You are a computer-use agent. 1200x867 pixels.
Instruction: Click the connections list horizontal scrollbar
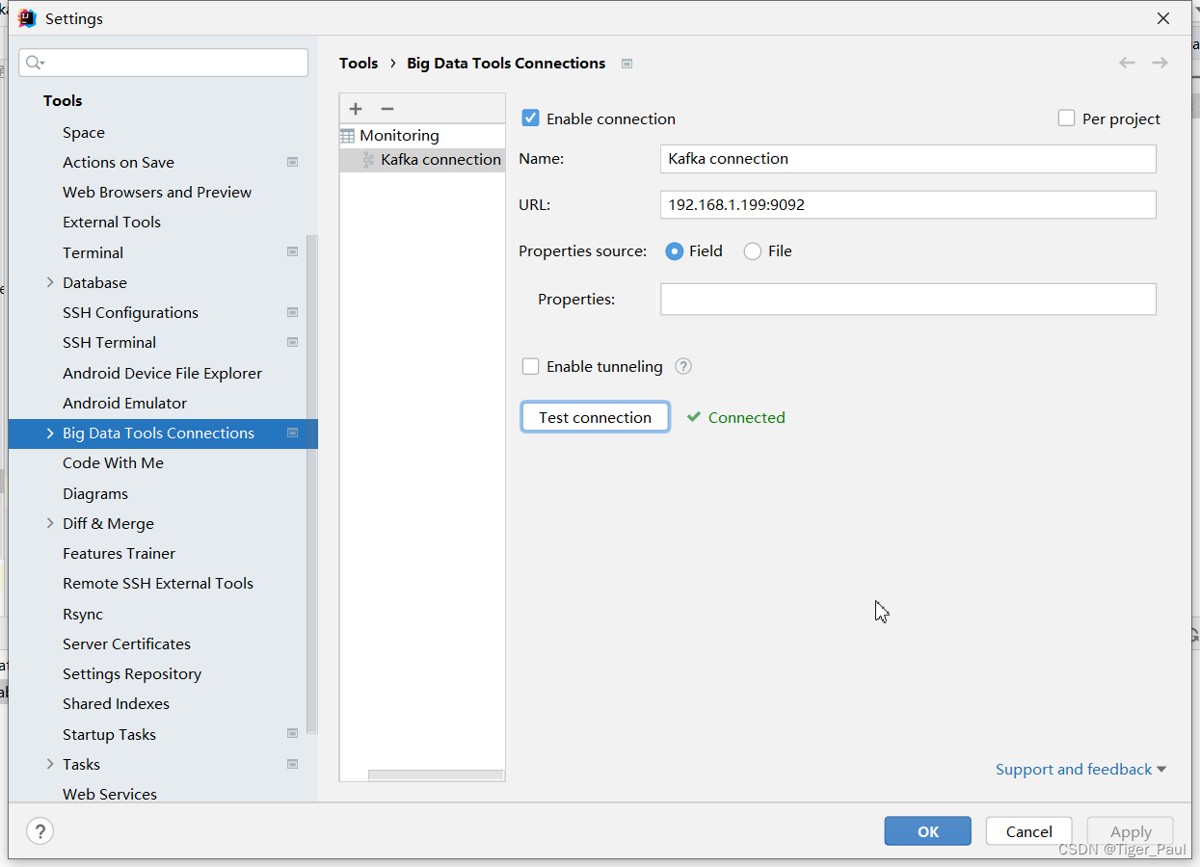435,775
